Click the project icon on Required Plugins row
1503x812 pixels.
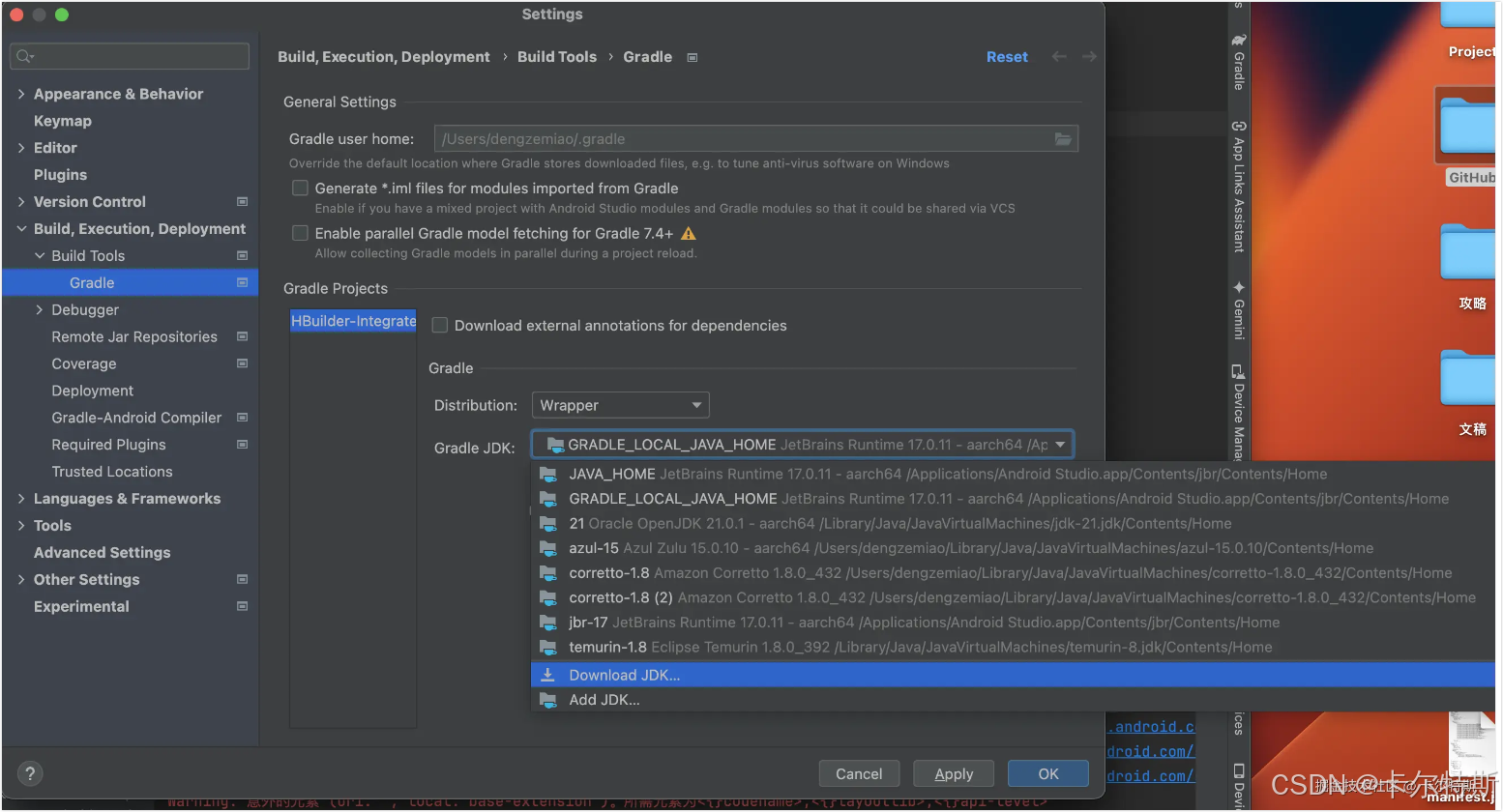[242, 446]
